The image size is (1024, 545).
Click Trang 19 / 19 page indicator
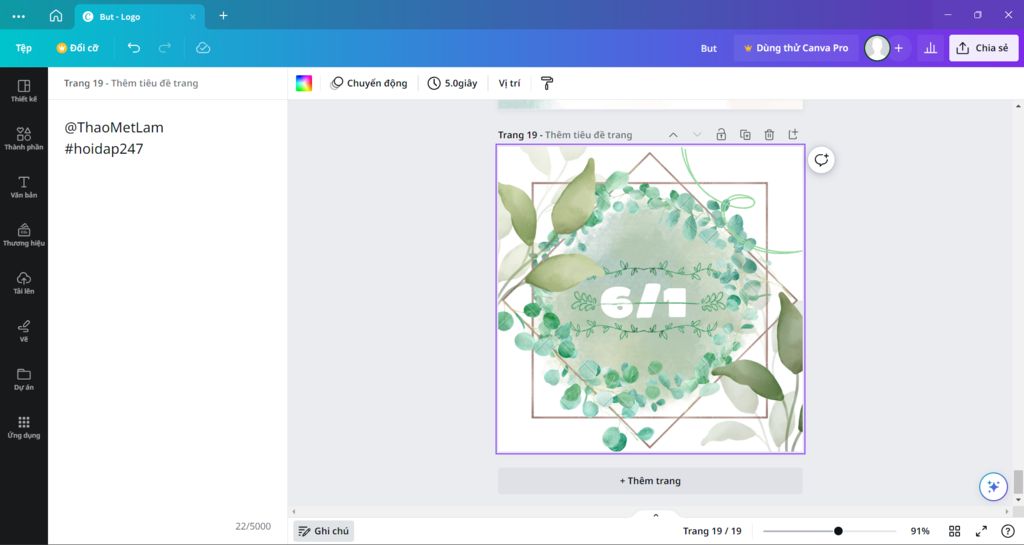(712, 531)
